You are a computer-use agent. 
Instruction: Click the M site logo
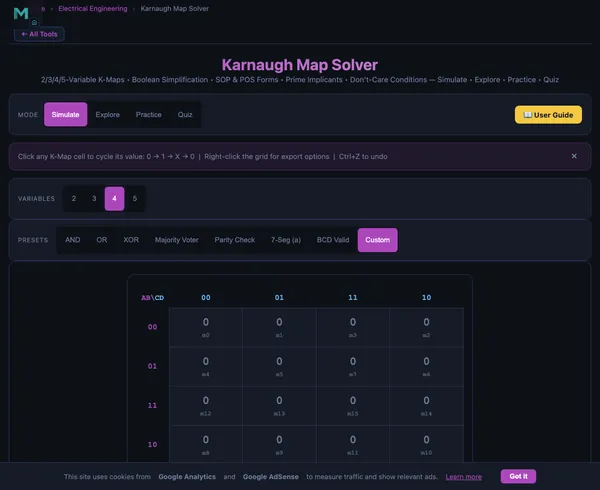[x=21, y=13]
